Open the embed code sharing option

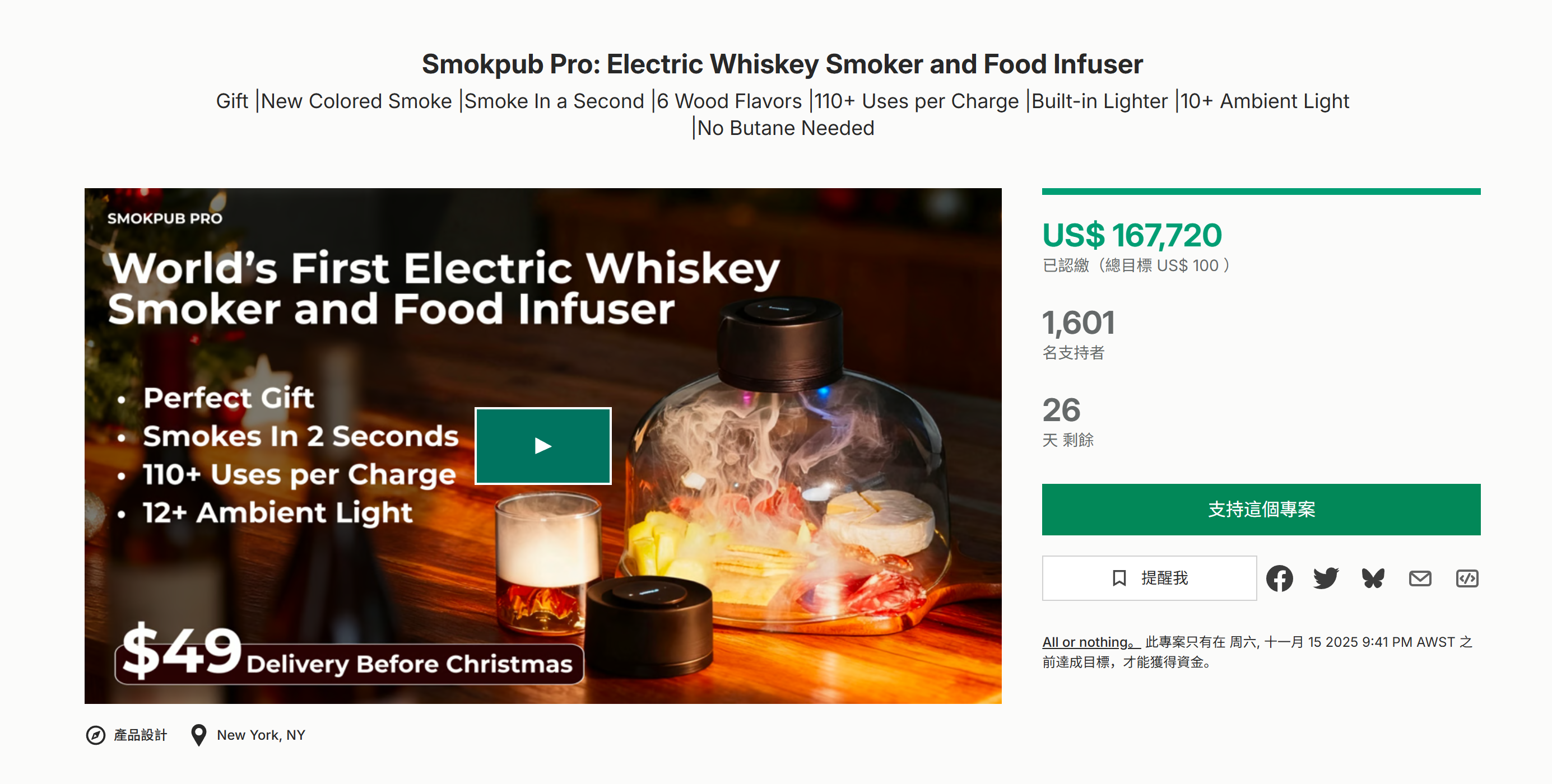point(1467,578)
